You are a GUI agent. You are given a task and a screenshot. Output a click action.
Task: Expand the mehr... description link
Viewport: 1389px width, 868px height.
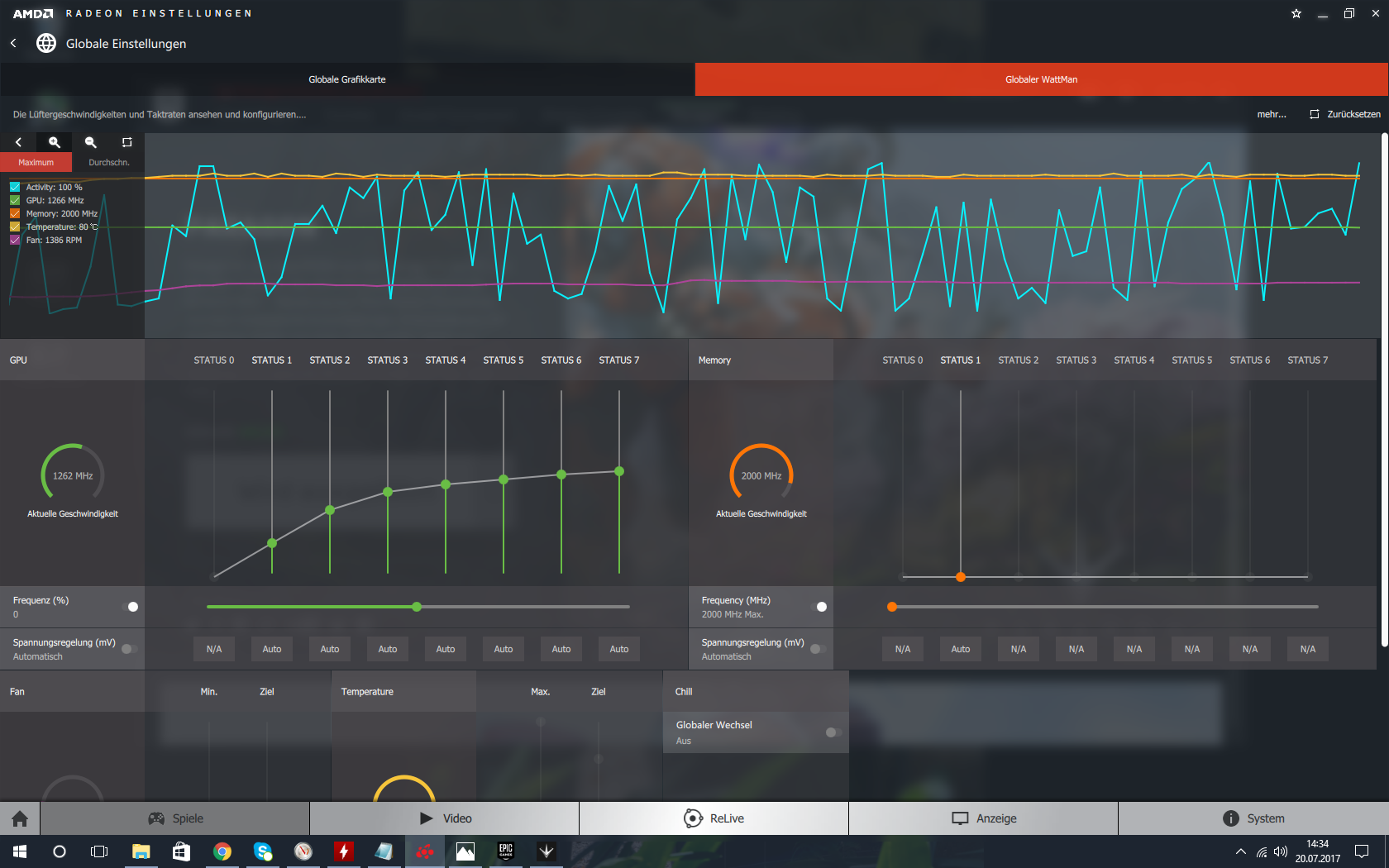click(x=1272, y=114)
